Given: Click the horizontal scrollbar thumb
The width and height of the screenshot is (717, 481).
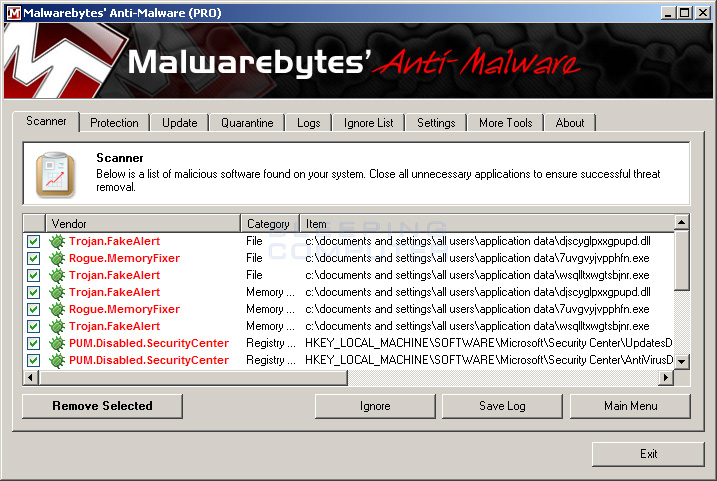Looking at the screenshot, I should 193,378.
